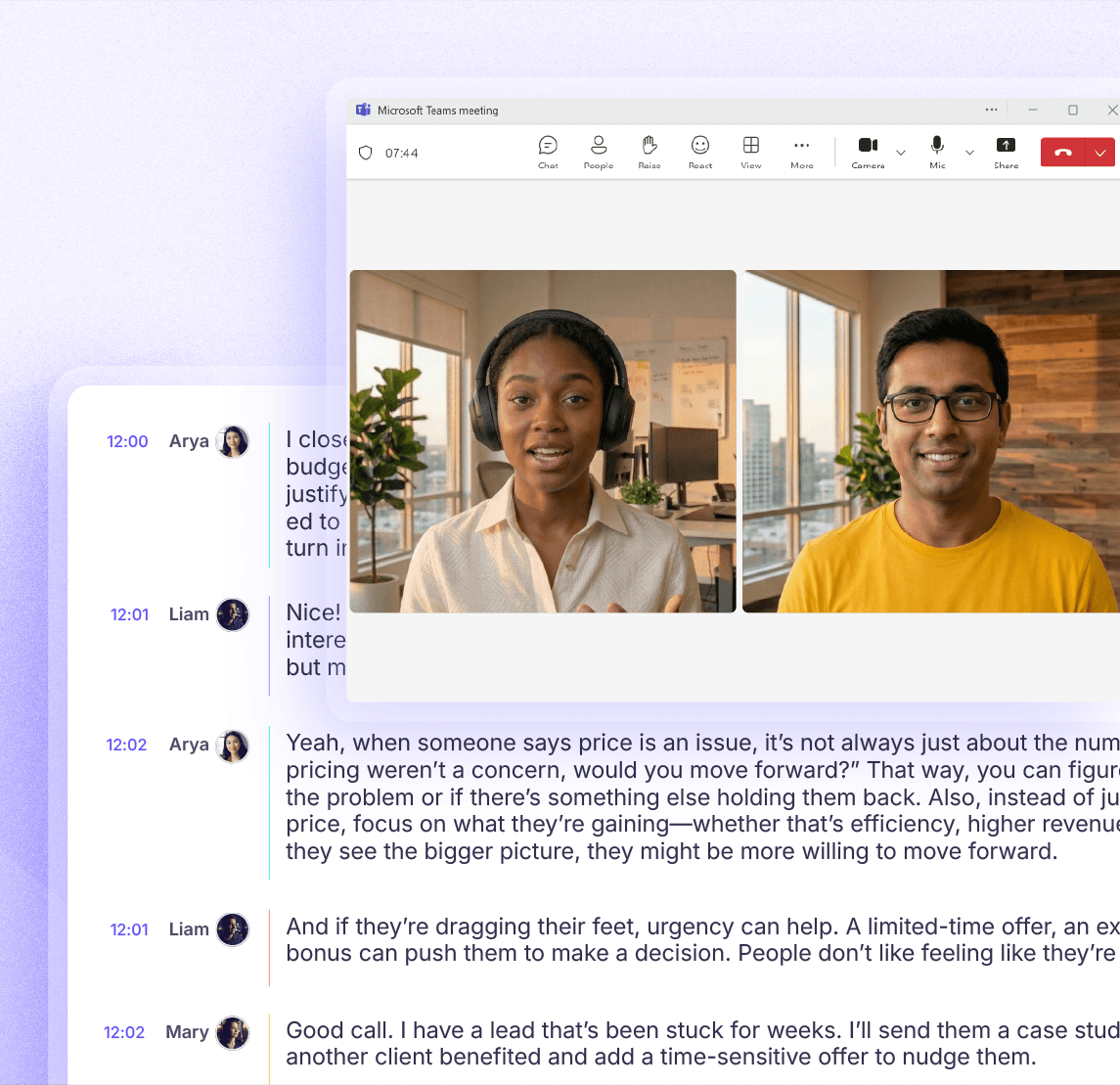Click the Liam name in the urgency message row

coord(189,929)
